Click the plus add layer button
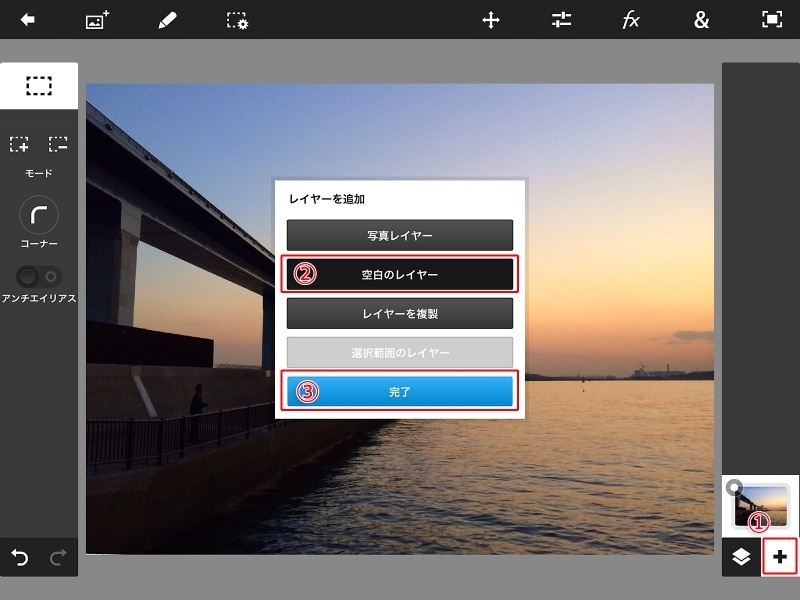800x600 pixels. 780,557
